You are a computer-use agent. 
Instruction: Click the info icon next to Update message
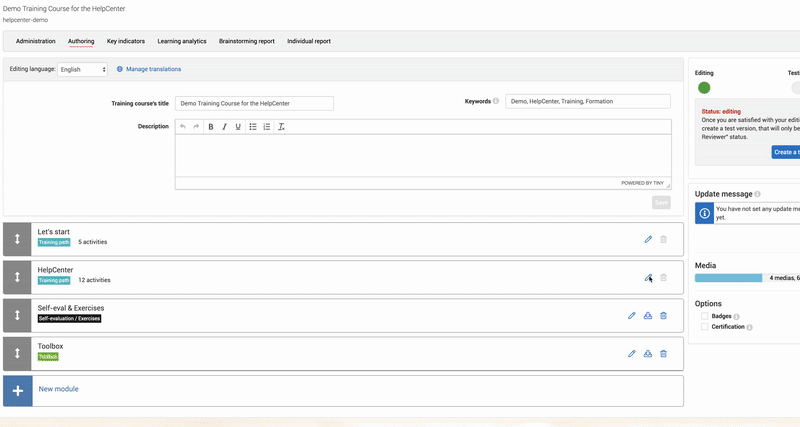point(758,194)
